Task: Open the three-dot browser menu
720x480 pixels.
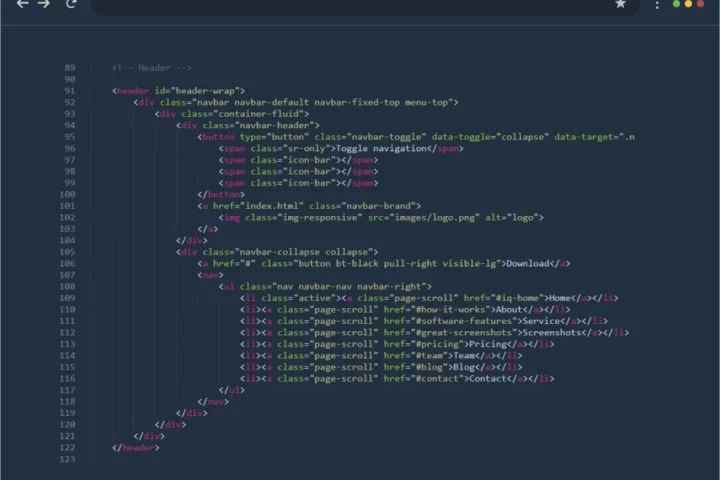Action: click(x=657, y=5)
